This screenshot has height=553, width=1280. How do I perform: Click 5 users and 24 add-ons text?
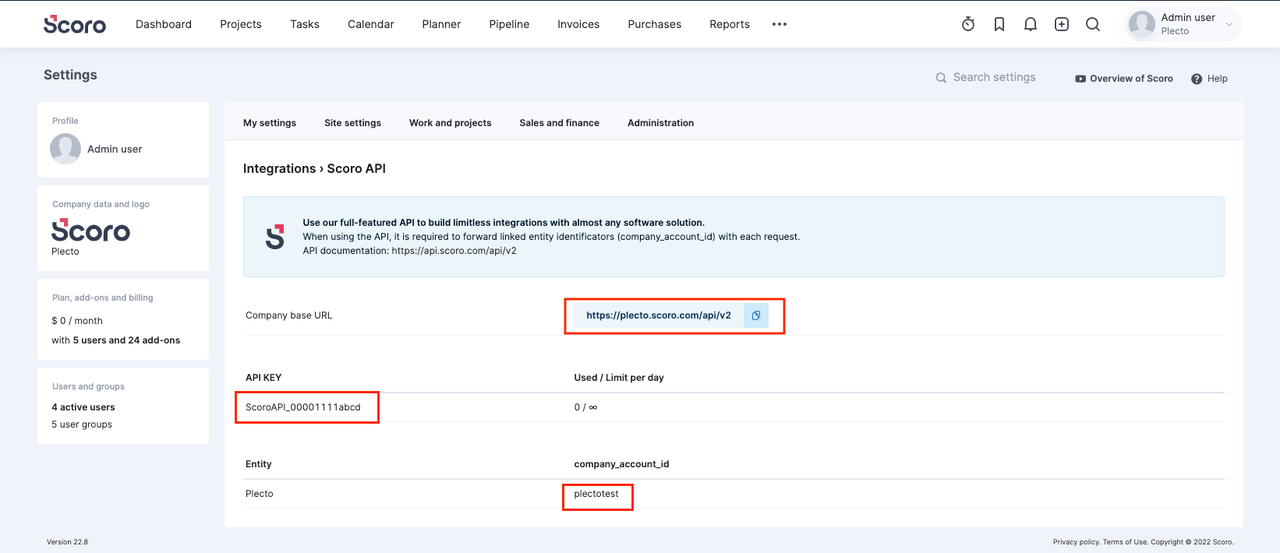pos(126,340)
